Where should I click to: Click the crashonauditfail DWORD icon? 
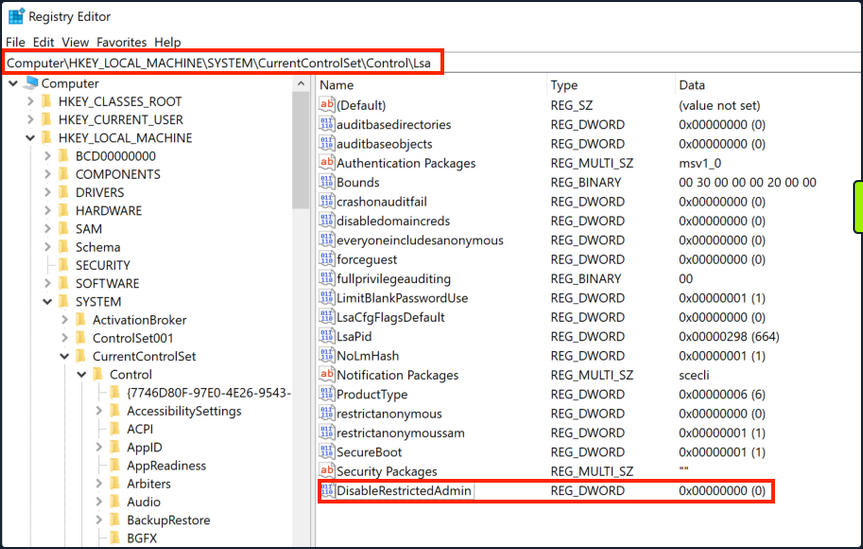tap(327, 201)
